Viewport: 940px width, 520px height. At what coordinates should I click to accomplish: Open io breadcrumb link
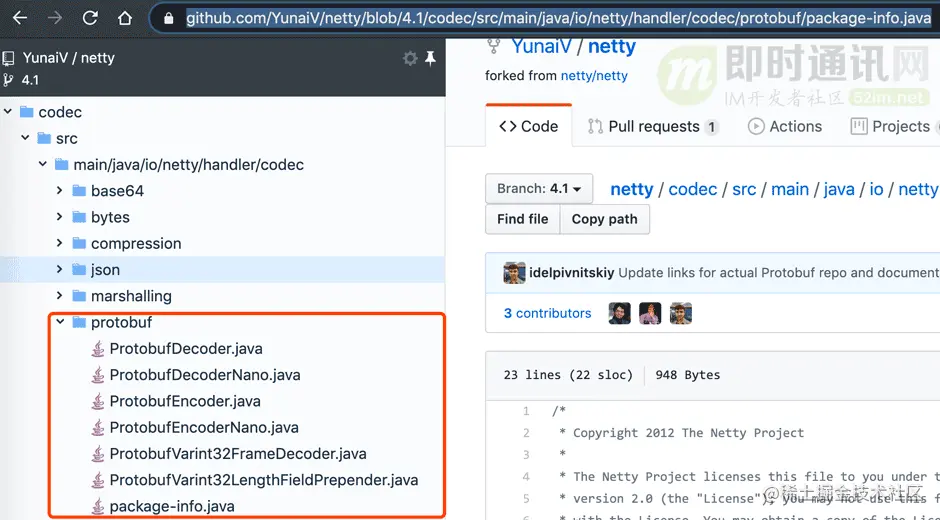point(876,189)
